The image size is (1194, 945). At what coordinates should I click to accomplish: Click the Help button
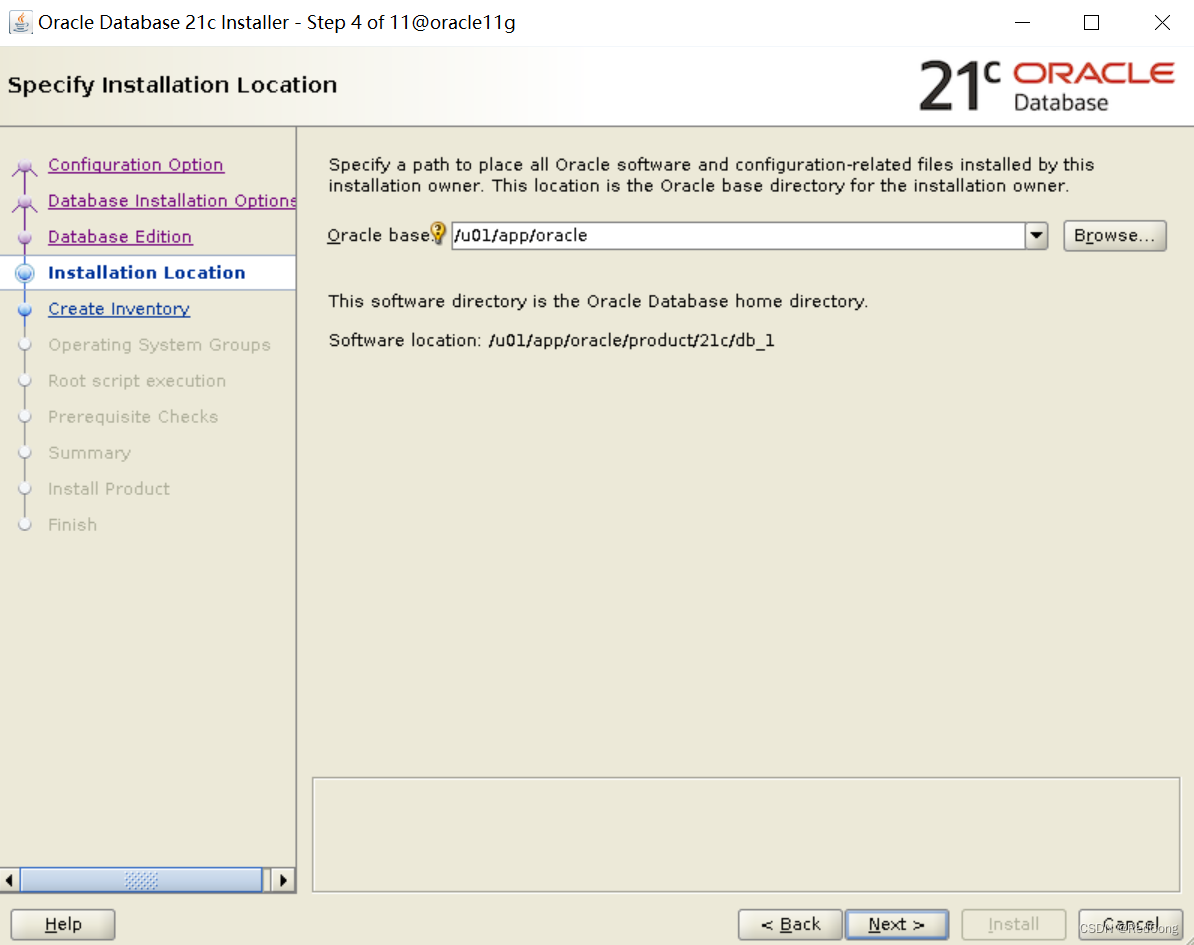pos(63,924)
